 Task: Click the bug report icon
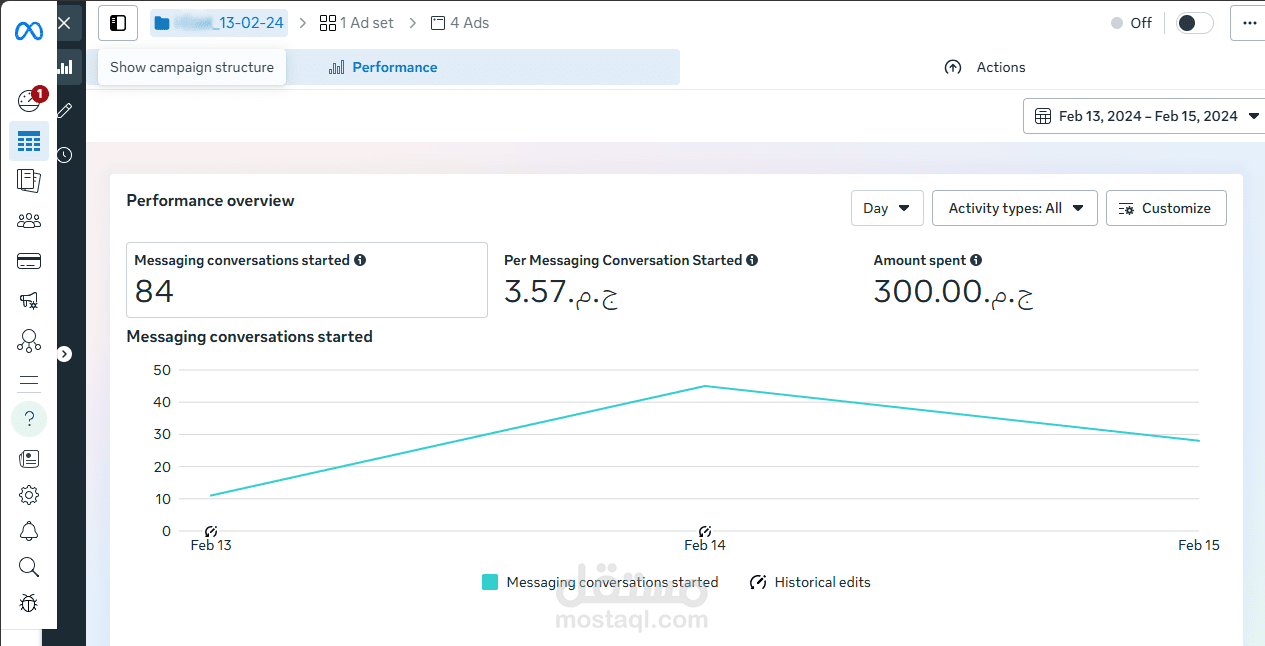(x=29, y=603)
